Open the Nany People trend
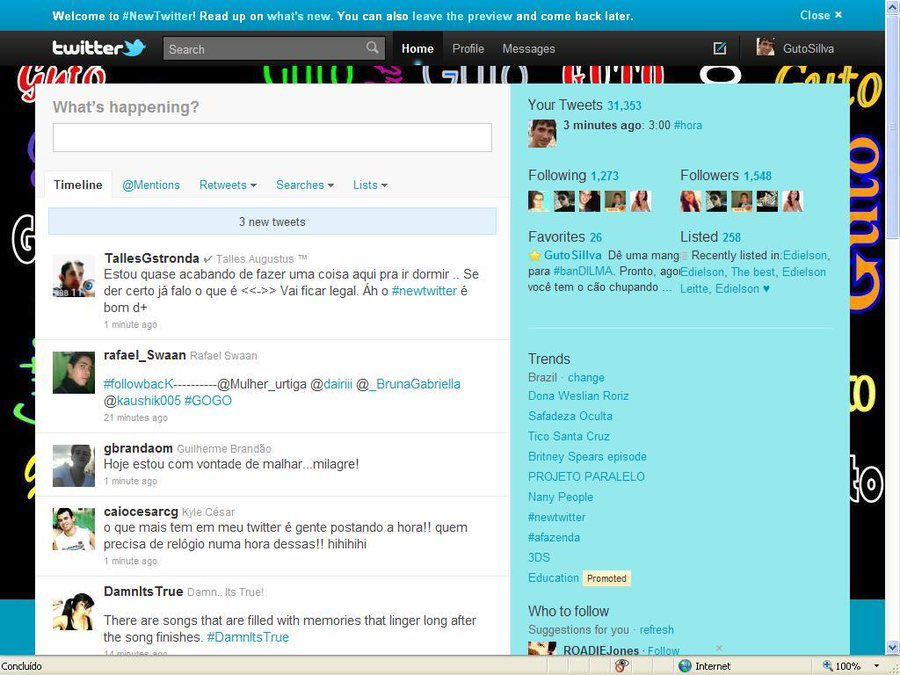This screenshot has height=675, width=900. [x=560, y=497]
